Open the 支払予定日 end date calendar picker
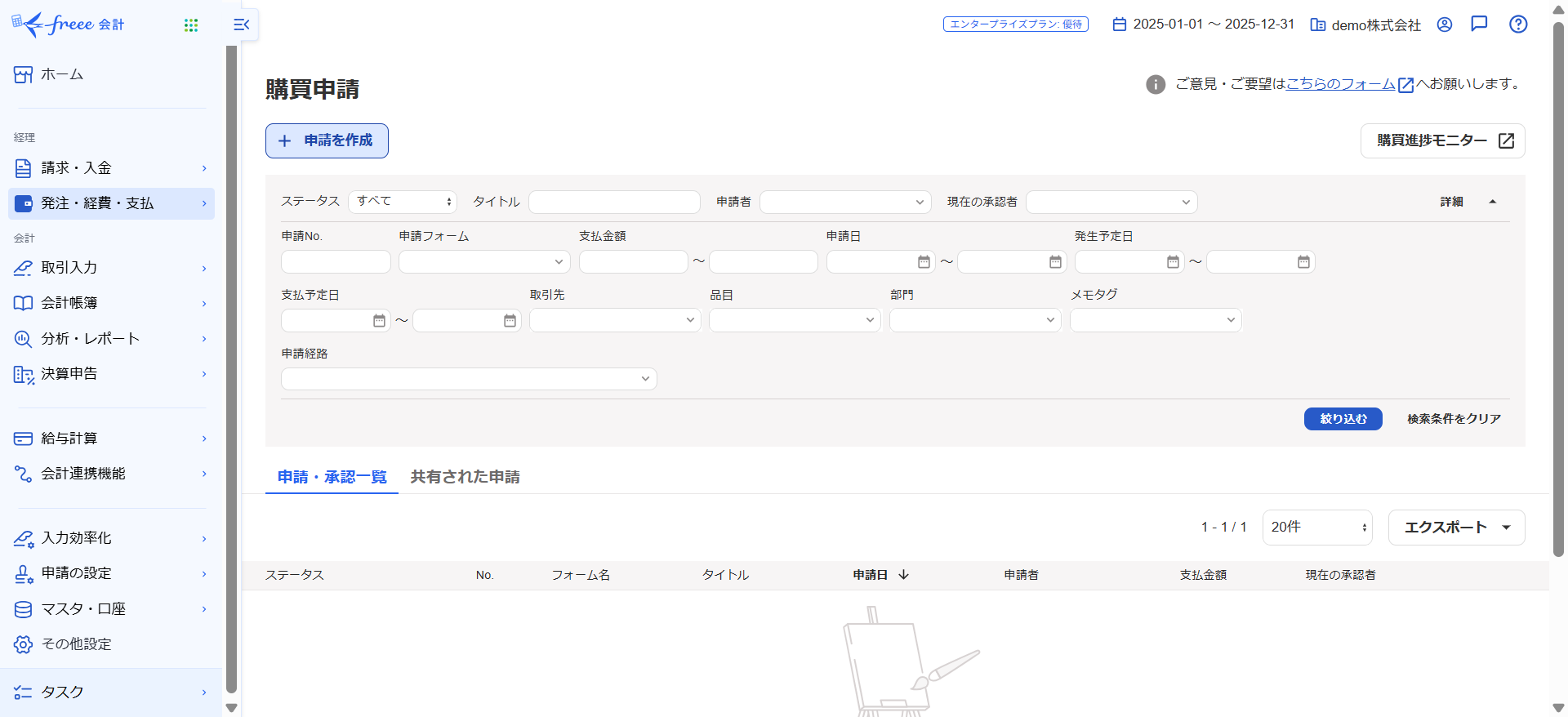The width and height of the screenshot is (1568, 717). [510, 321]
